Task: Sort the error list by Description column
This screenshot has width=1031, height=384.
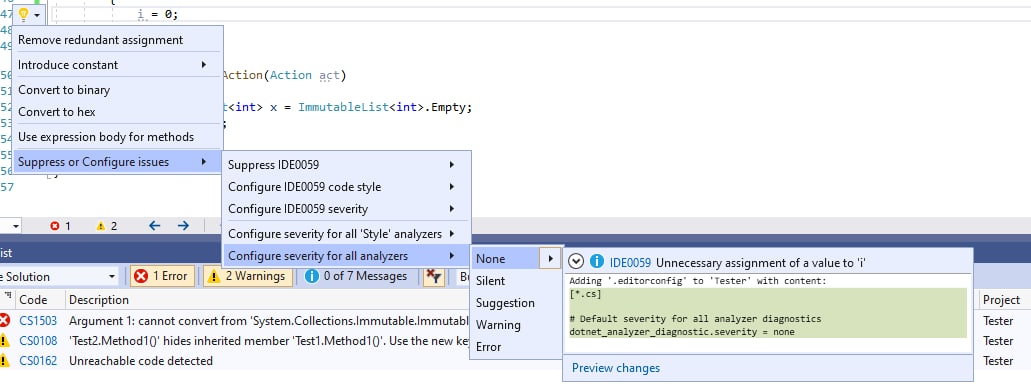Action: pos(99,299)
